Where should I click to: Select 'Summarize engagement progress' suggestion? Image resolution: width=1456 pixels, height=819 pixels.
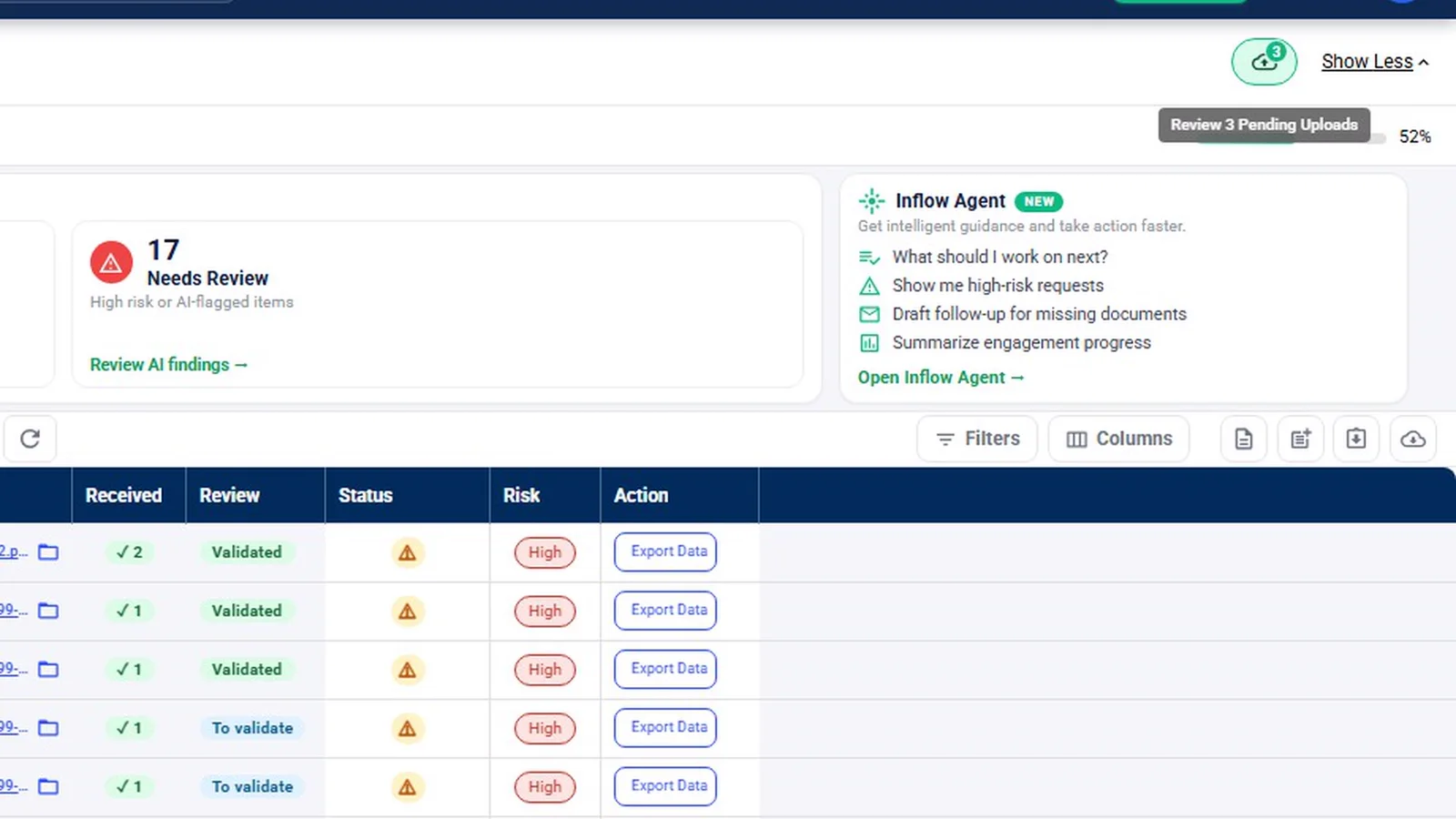coord(1022,343)
